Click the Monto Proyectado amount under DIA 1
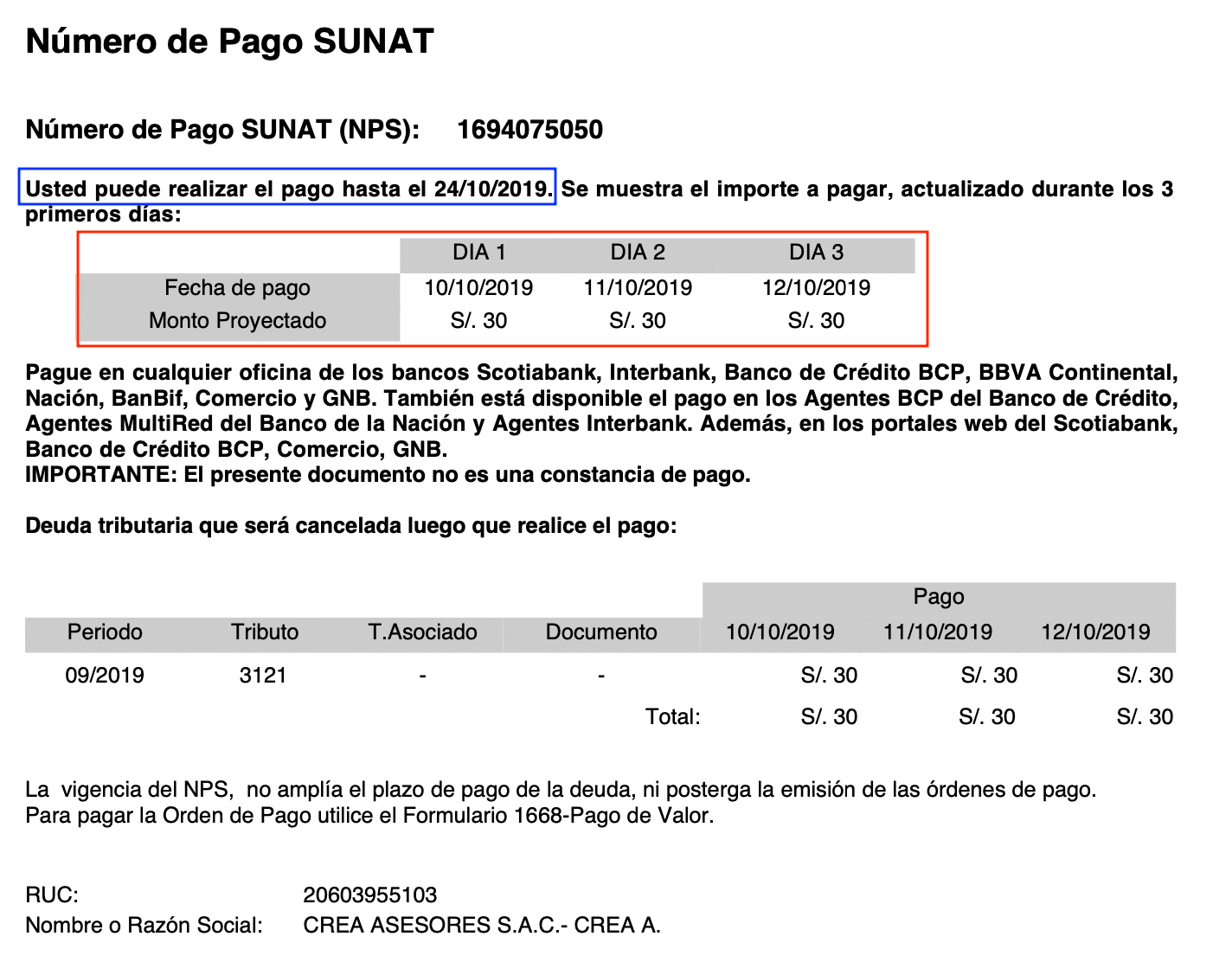1232x962 pixels. (x=478, y=321)
